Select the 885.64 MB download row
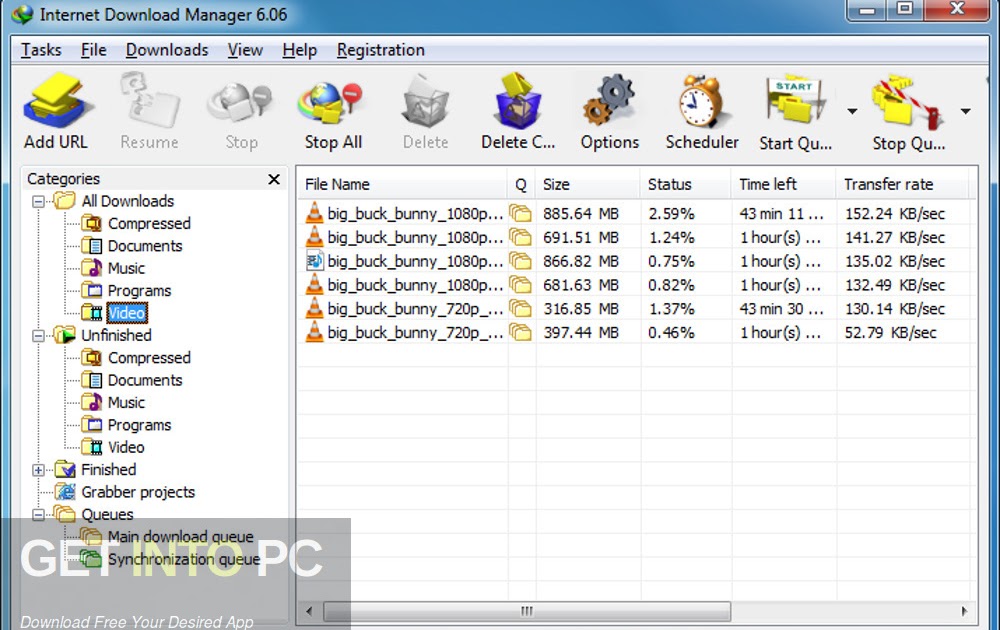Screen dimensions: 1000x630 [x=636, y=214]
